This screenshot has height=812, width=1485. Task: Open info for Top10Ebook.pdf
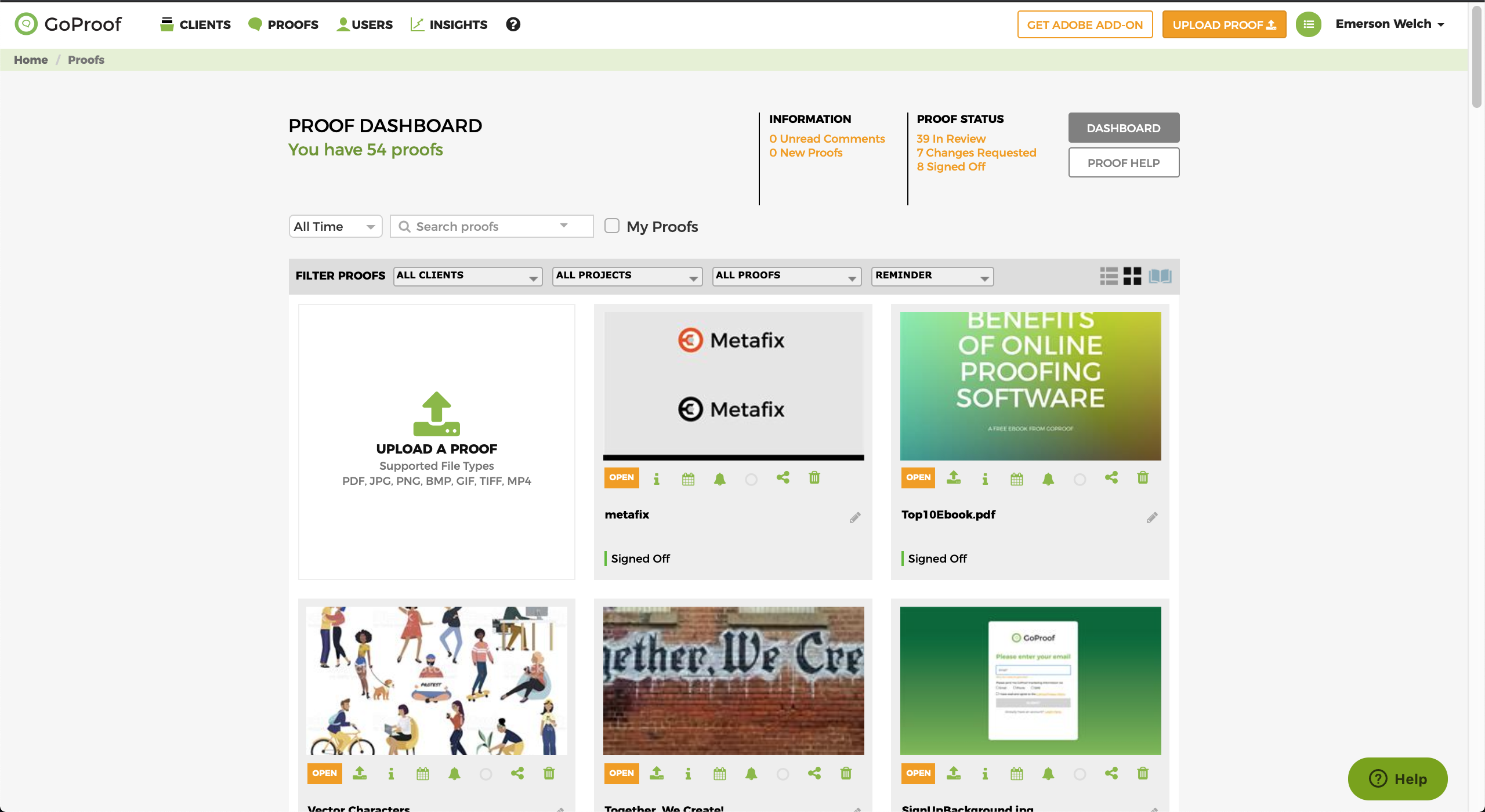(x=984, y=478)
